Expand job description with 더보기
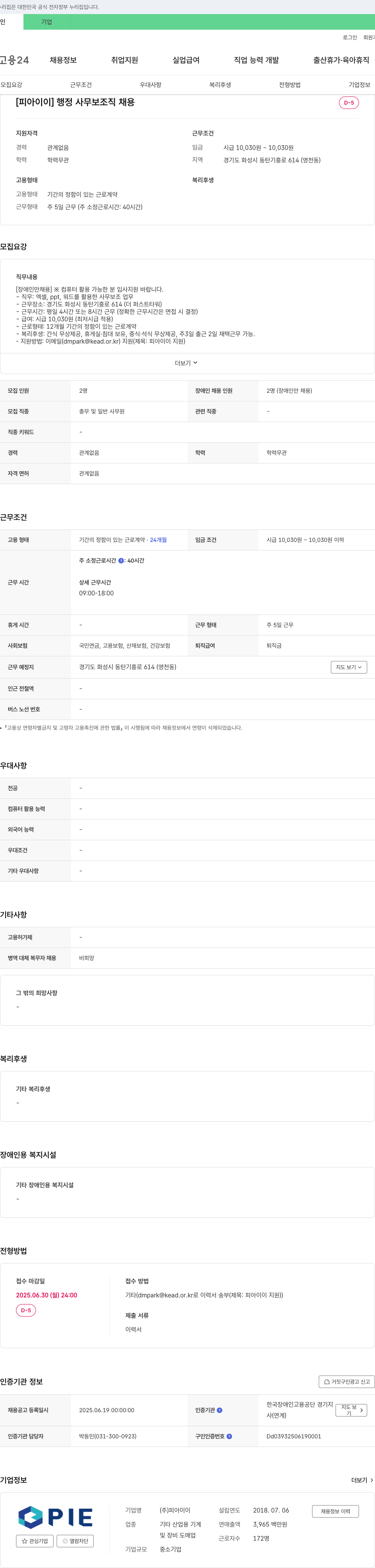 [186, 363]
